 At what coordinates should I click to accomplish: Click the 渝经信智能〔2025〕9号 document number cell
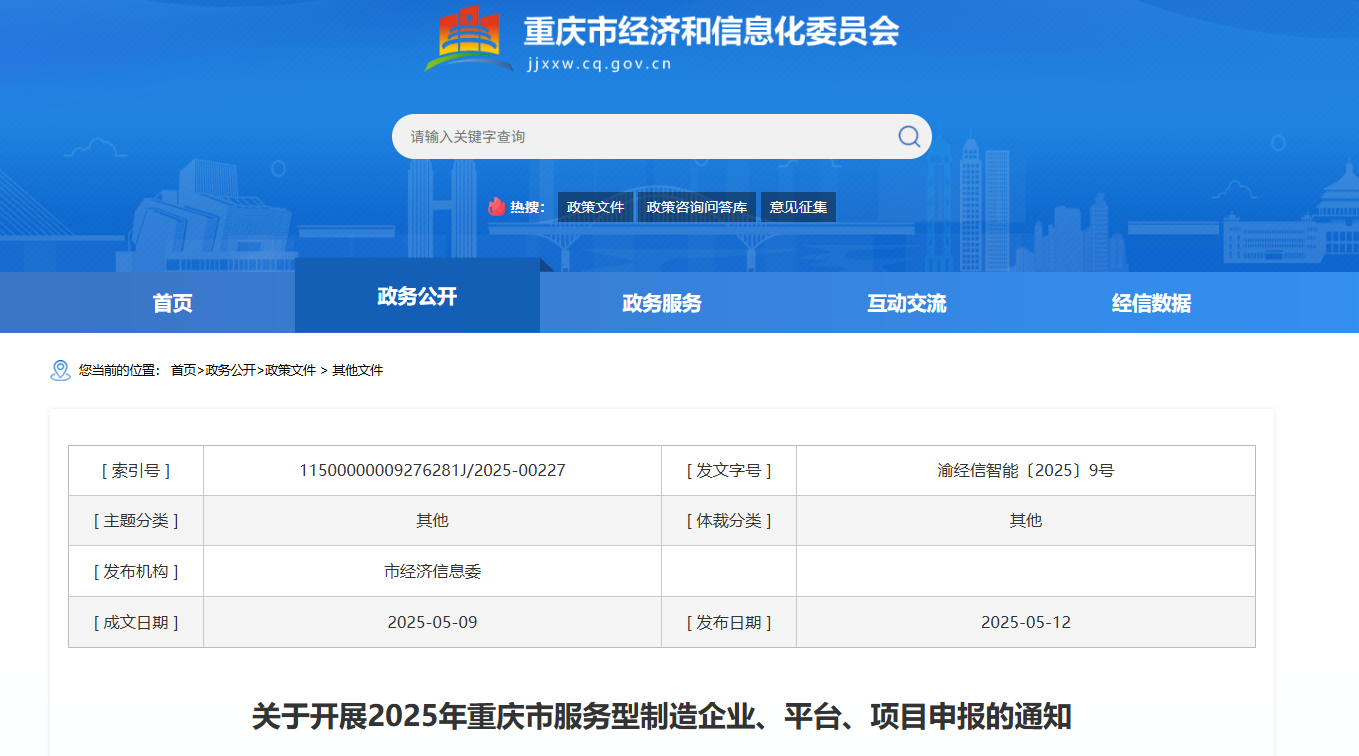click(1025, 470)
